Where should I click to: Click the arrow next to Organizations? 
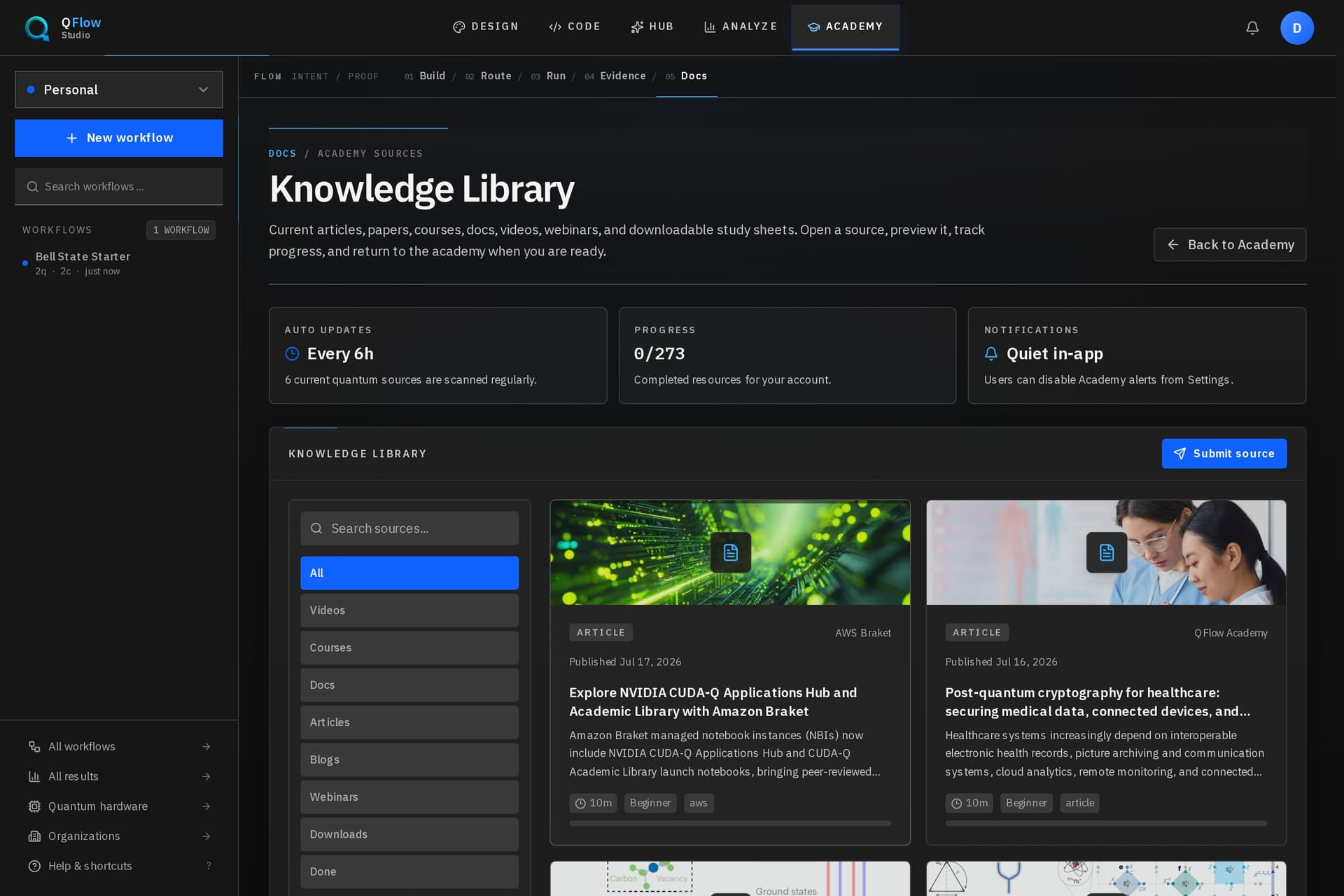(x=206, y=836)
